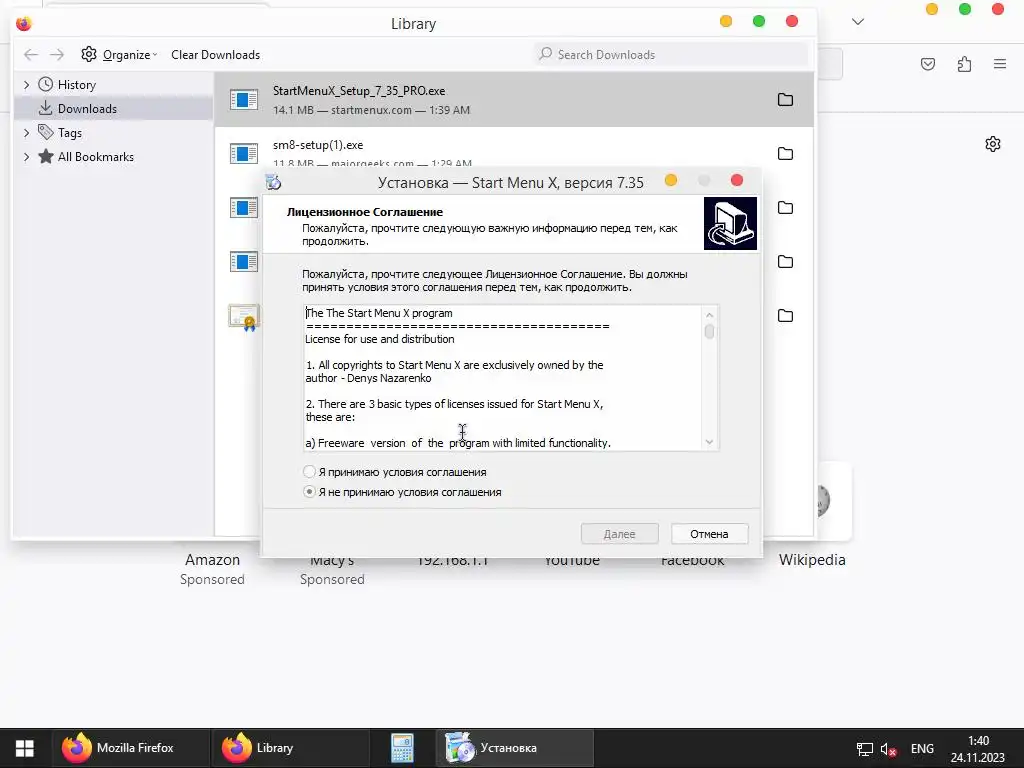1024x768 pixels.
Task: Click the Save to Pocket icon in Firefox
Action: point(927,64)
